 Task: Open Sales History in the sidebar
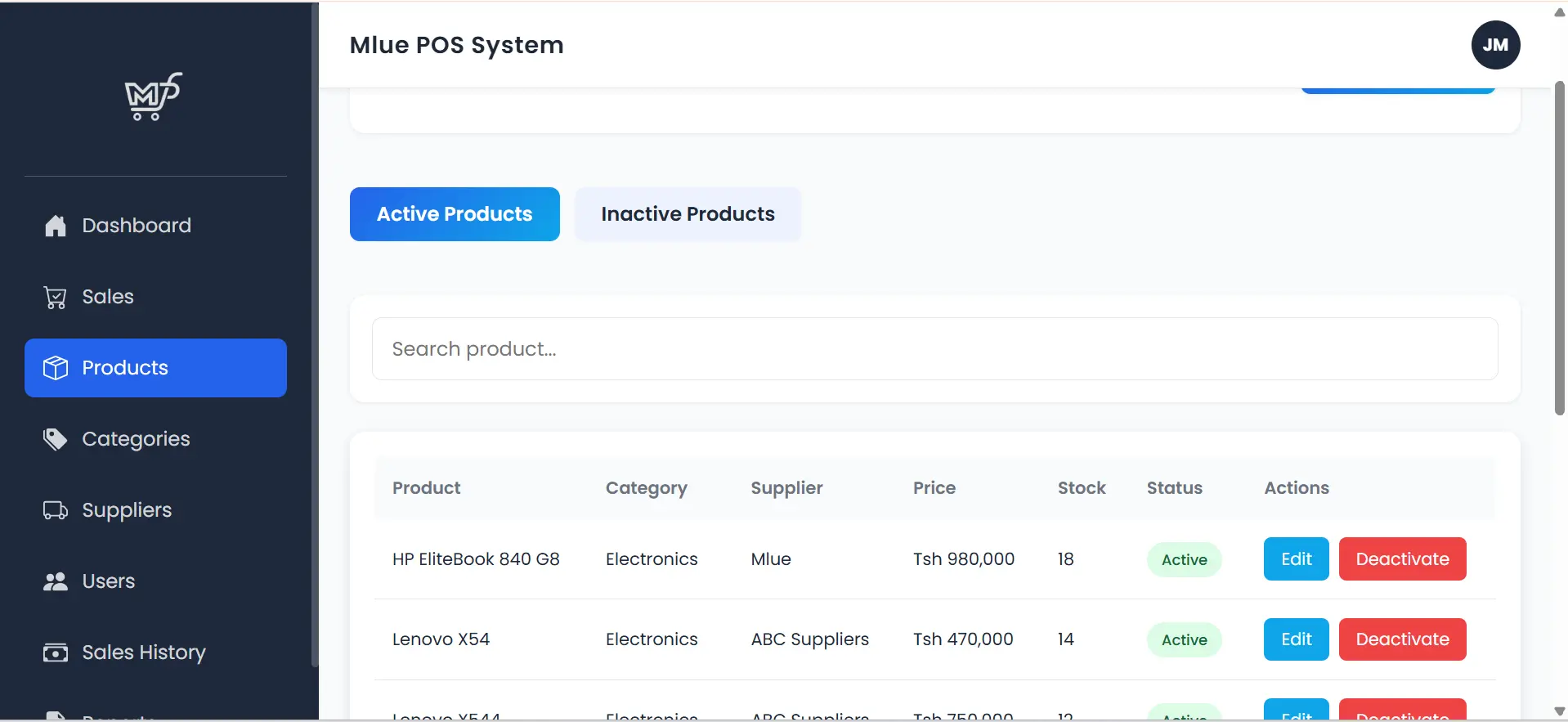coord(155,652)
